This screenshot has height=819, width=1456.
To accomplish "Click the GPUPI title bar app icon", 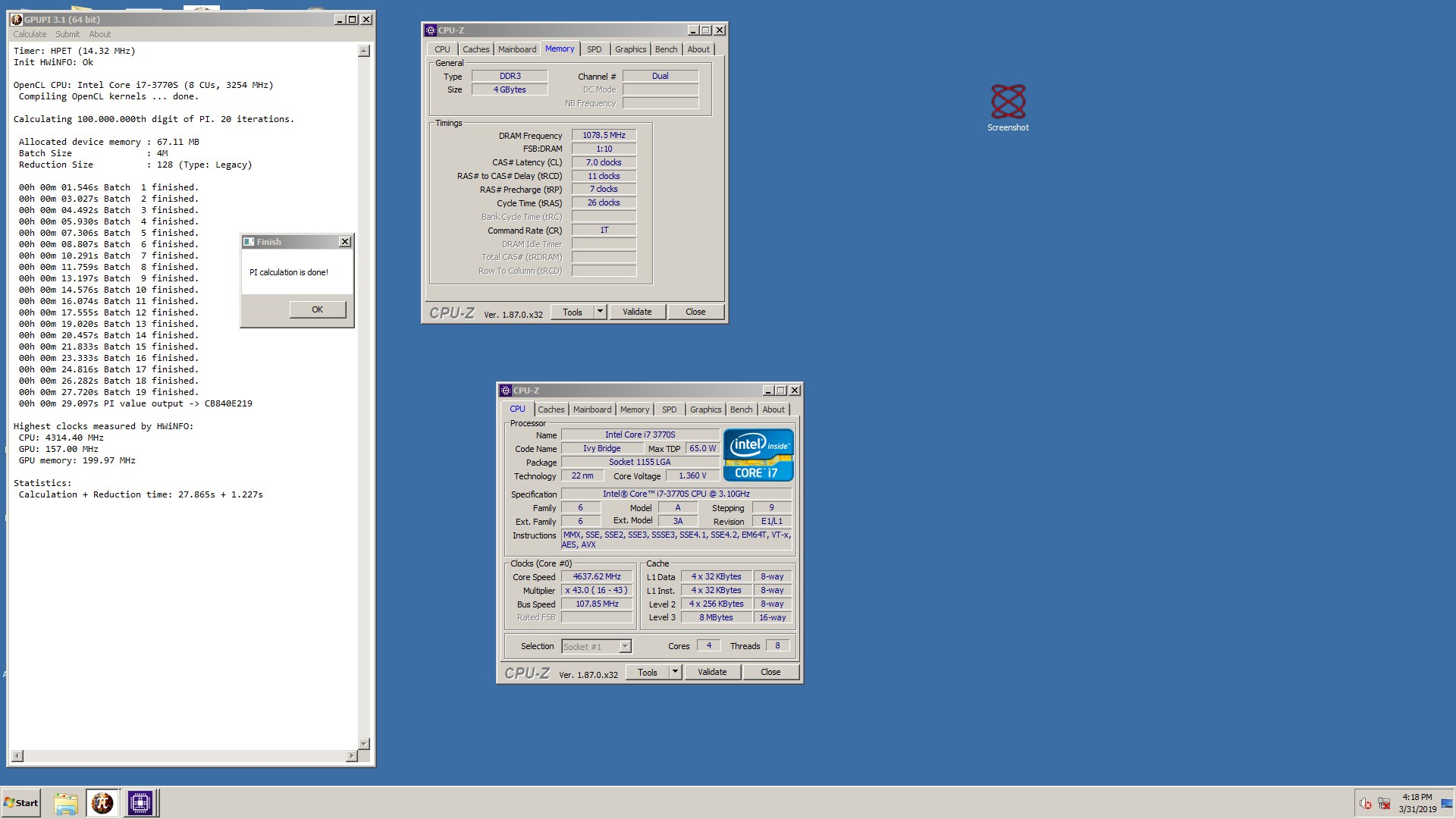I will (x=17, y=20).
